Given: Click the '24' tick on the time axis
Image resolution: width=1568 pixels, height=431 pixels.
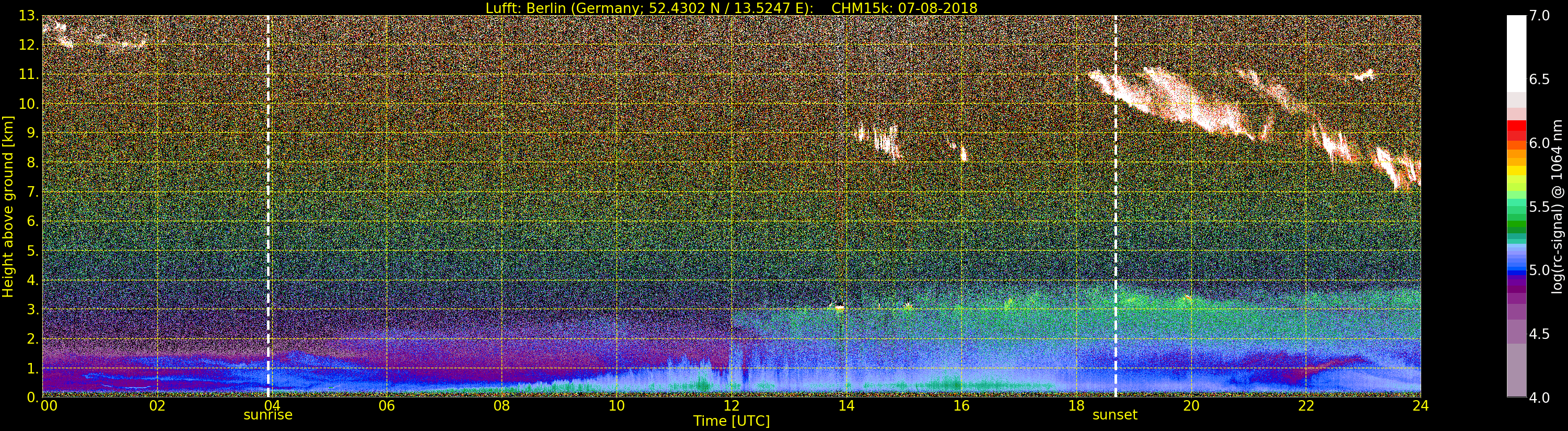Looking at the screenshot, I should point(1420,406).
